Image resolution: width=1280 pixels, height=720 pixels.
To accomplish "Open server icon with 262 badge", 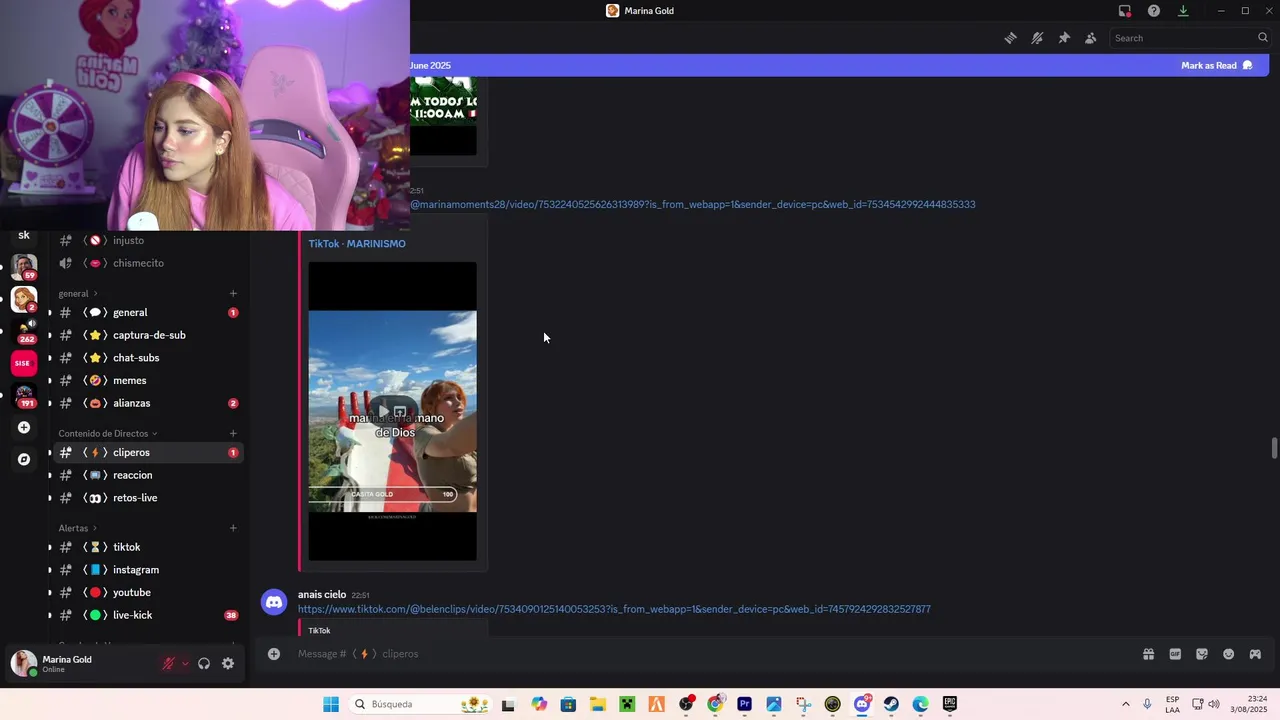I will click(x=24, y=331).
